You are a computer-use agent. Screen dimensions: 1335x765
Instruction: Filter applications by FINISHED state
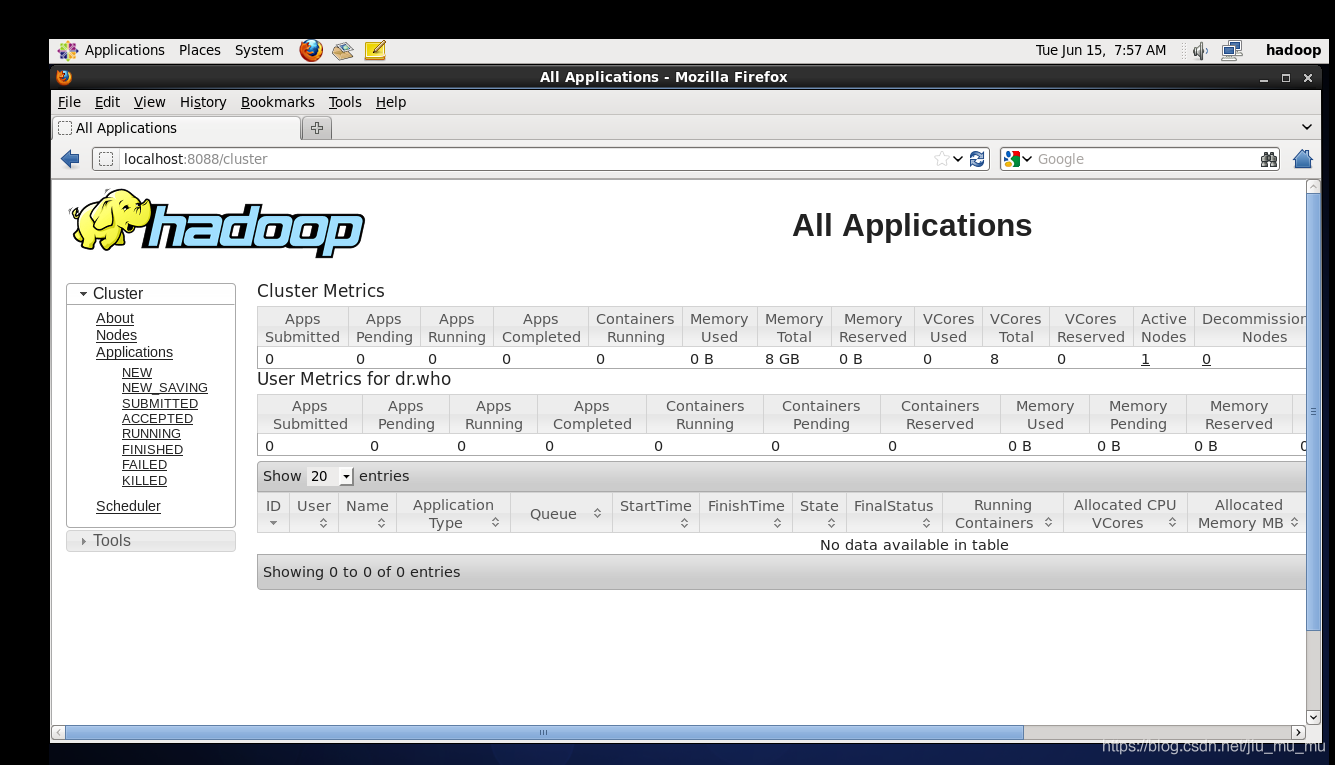click(152, 450)
